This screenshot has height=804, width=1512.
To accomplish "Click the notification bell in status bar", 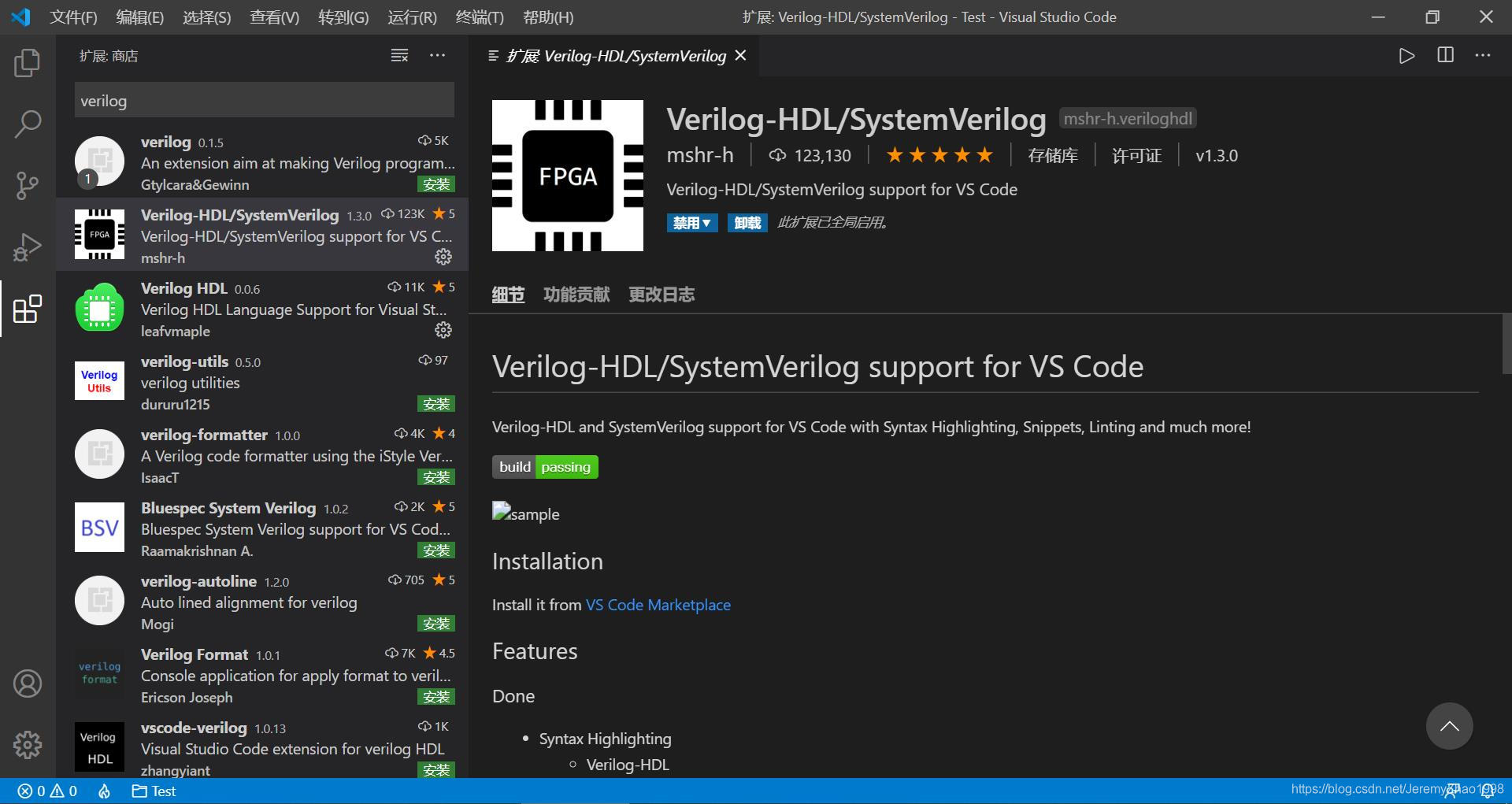I will tap(1488, 791).
